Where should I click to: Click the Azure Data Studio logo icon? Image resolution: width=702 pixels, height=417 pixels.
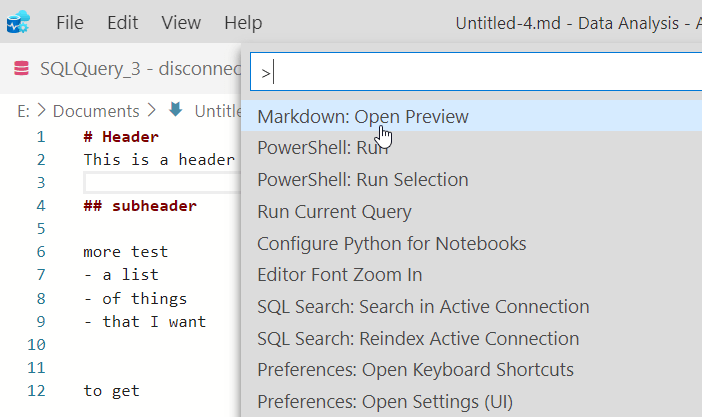[x=18, y=21]
